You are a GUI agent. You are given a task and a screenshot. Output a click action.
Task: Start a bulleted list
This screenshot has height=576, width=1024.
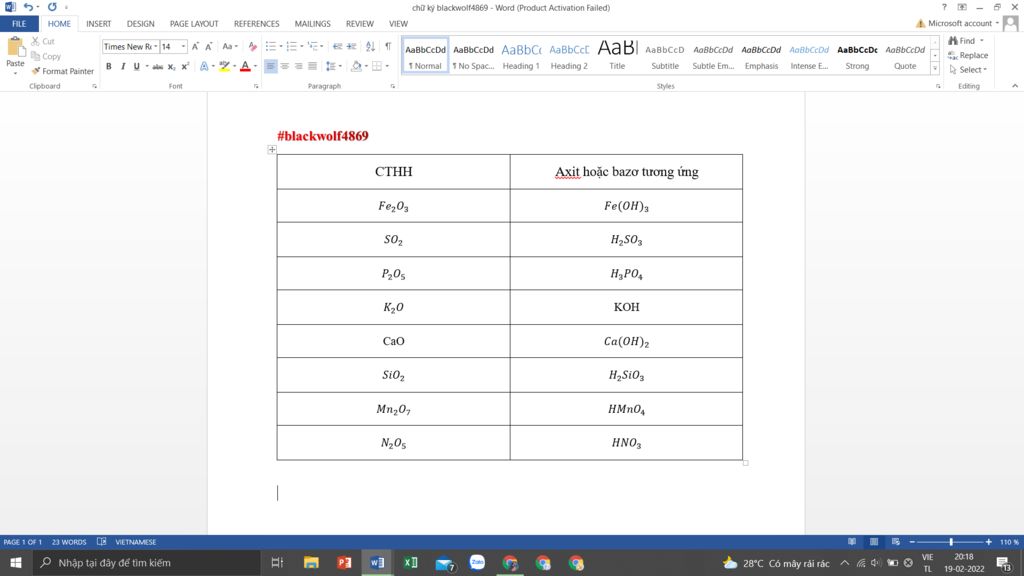270,46
